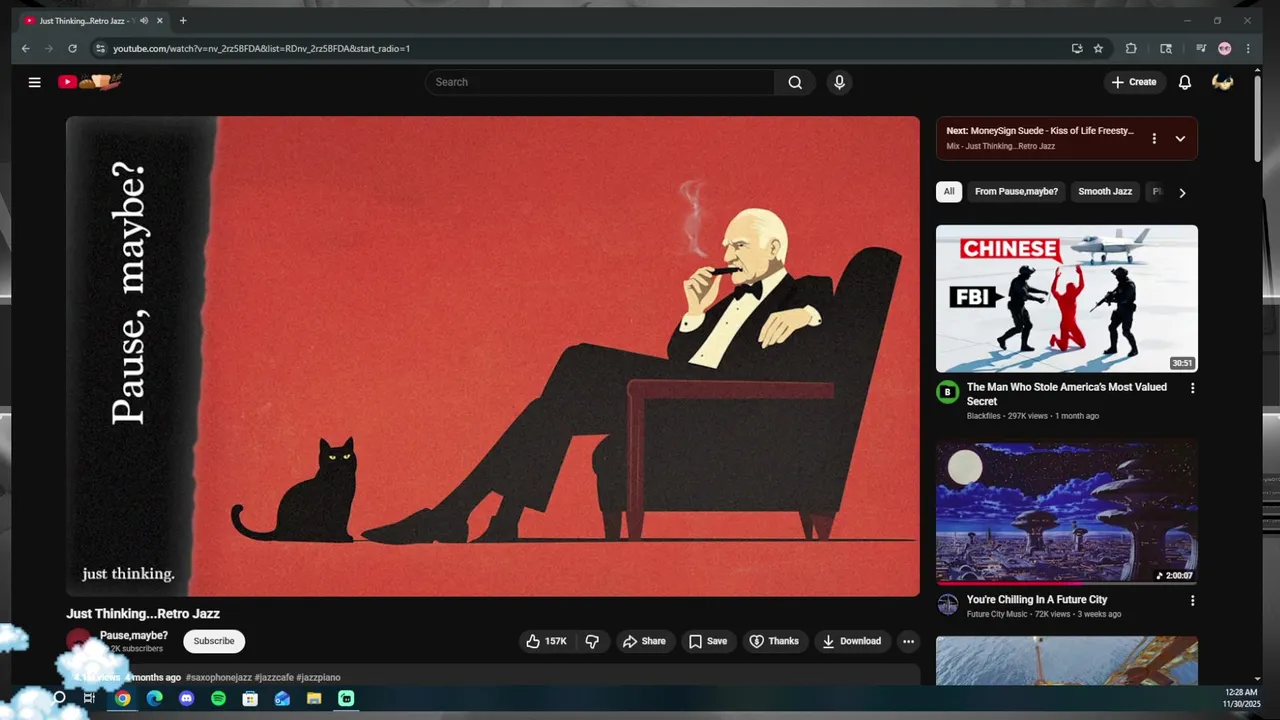
Task: Open Discord from the taskbar
Action: 186,699
